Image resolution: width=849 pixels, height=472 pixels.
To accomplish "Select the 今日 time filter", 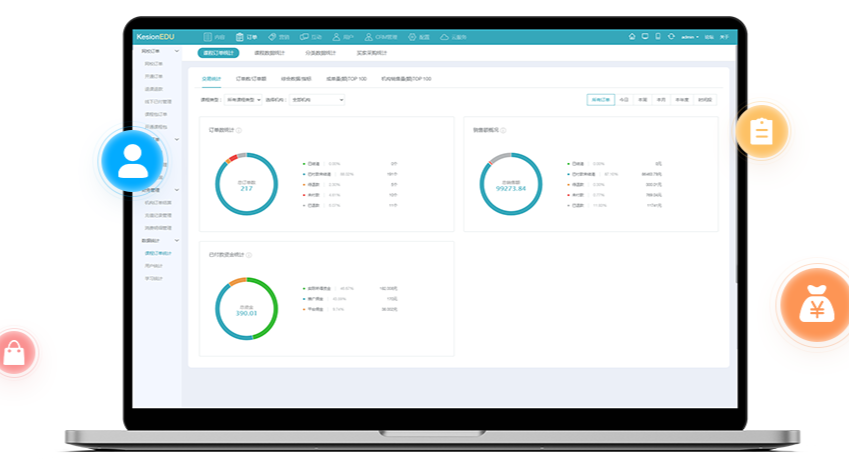I will tap(624, 100).
